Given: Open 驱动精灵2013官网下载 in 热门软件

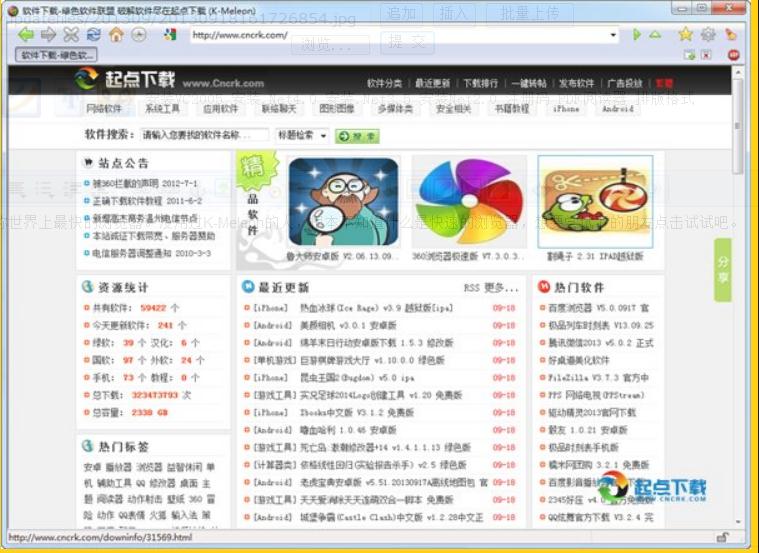Looking at the screenshot, I should 592,413.
